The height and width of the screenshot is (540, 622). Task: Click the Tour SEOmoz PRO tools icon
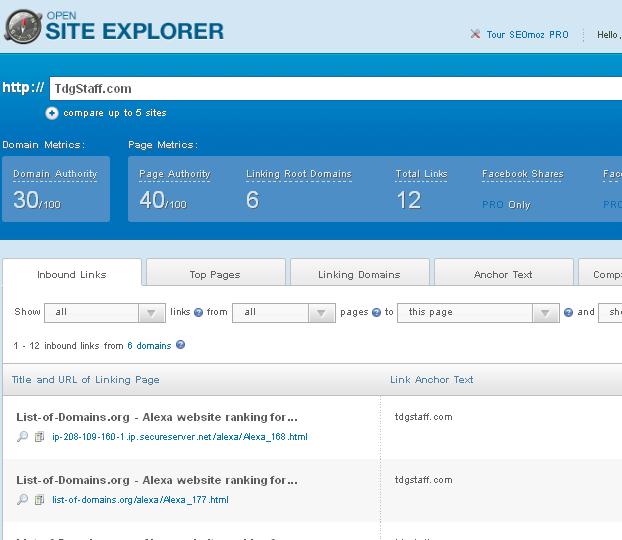click(x=475, y=34)
